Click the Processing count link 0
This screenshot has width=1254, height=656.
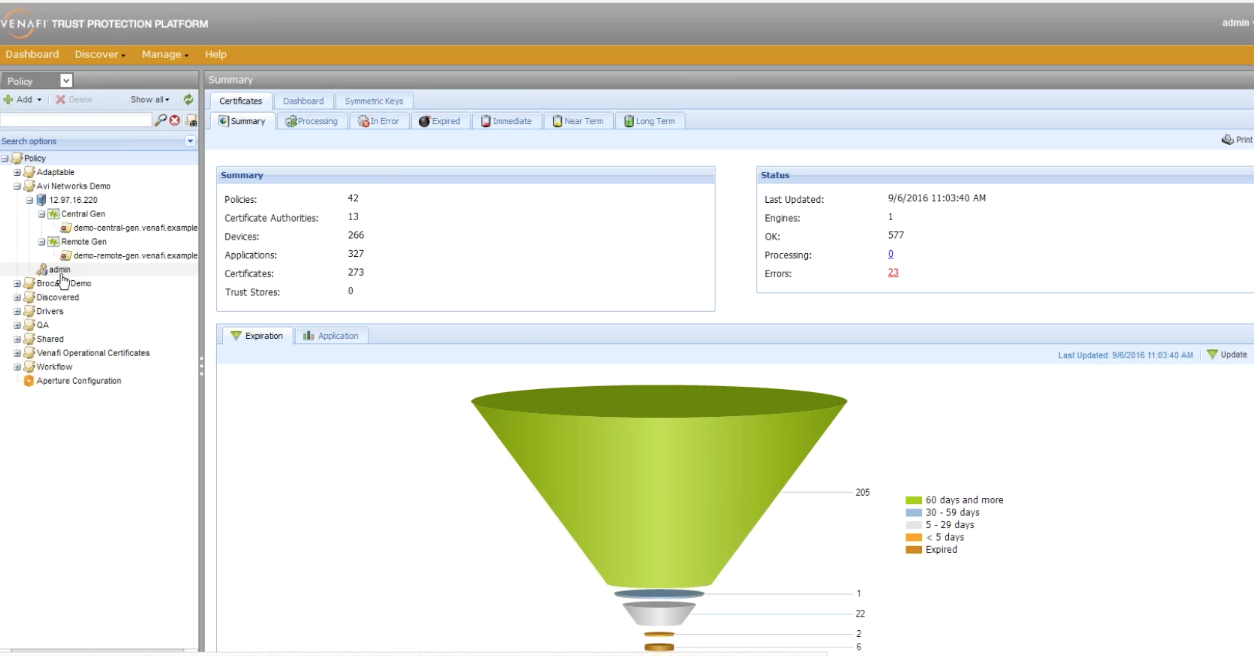890,254
